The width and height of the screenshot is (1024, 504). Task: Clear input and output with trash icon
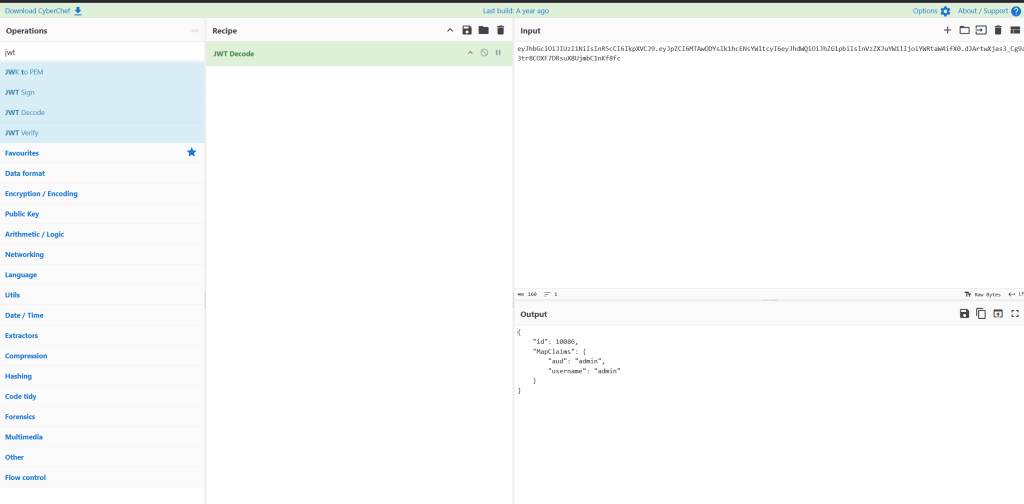[x=997, y=31]
